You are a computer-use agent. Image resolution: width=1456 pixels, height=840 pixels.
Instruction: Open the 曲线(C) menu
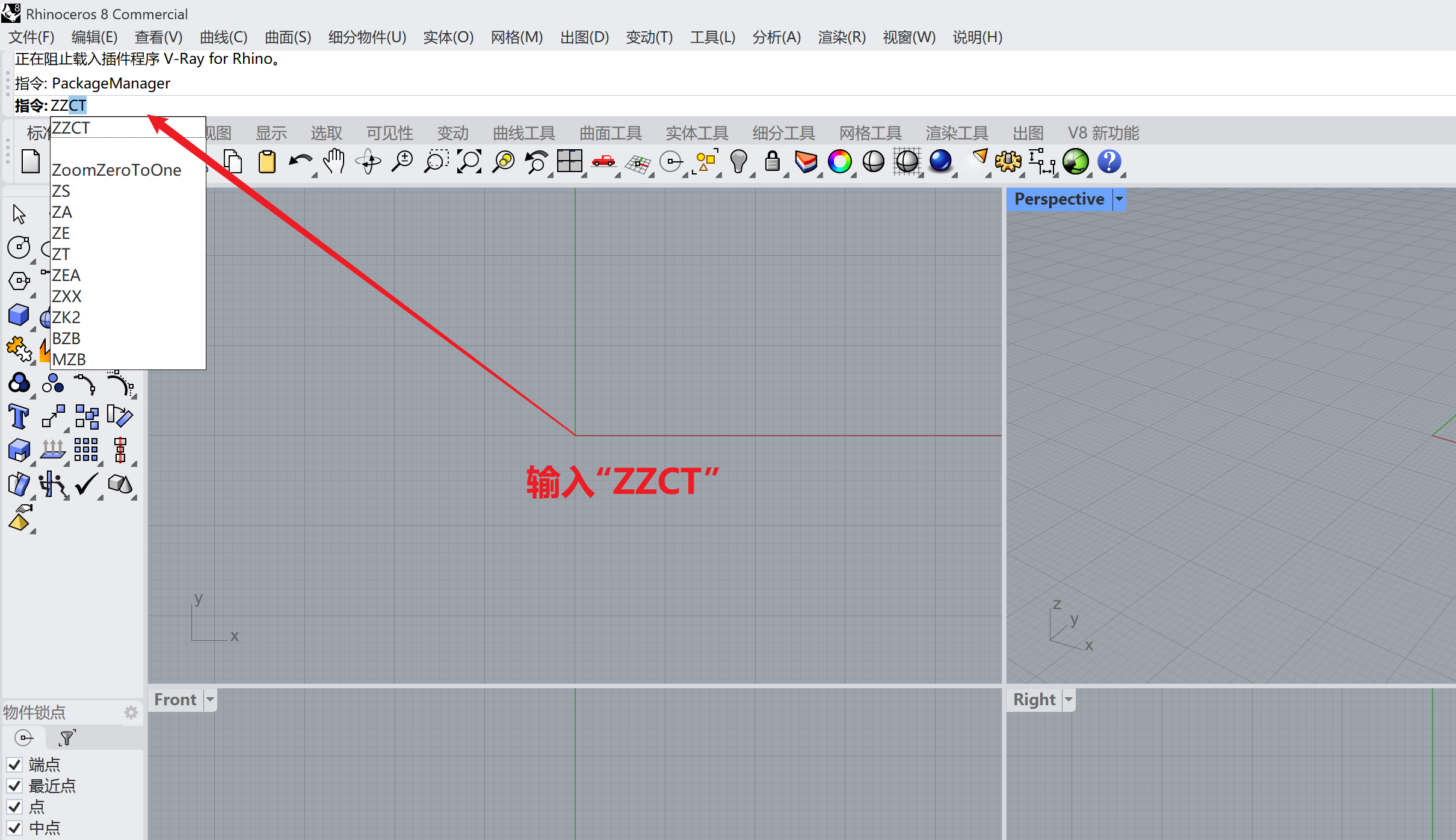click(x=223, y=37)
